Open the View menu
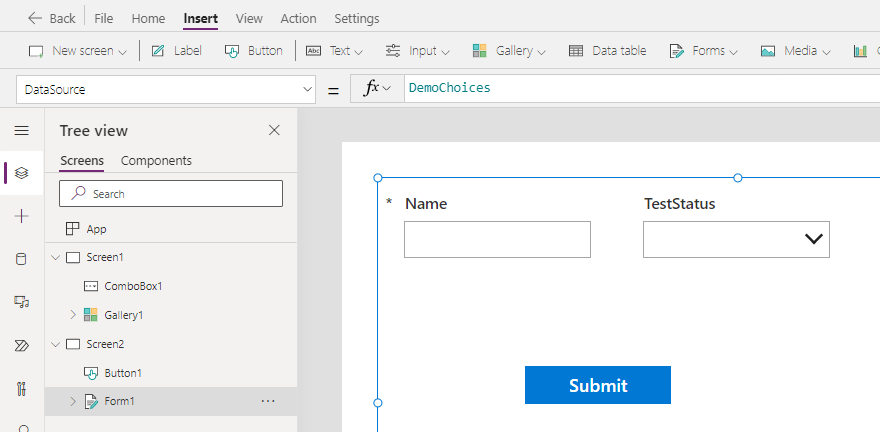This screenshot has height=432, width=880. 249,19
